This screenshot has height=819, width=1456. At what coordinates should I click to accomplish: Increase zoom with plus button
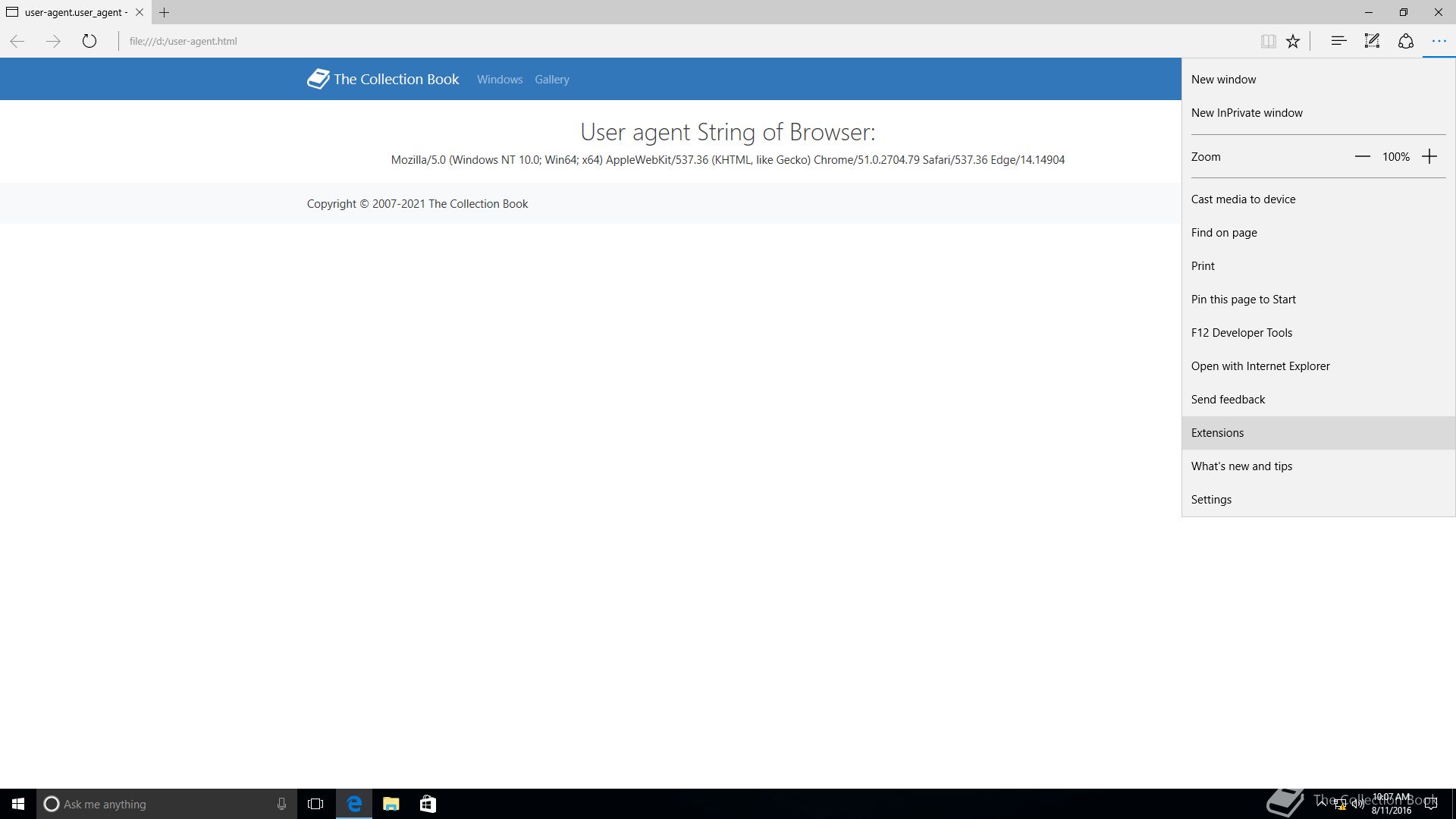tap(1429, 156)
